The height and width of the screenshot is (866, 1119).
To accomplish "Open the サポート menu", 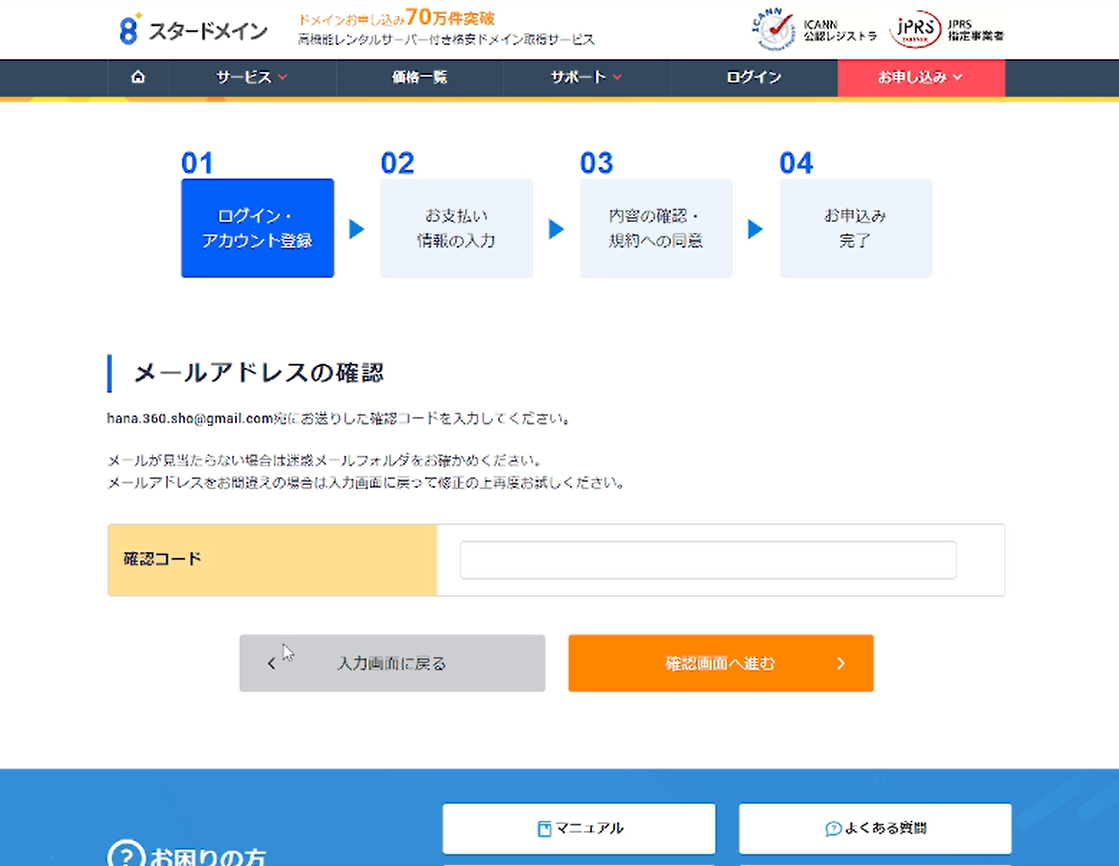I will pyautogui.click(x=587, y=77).
